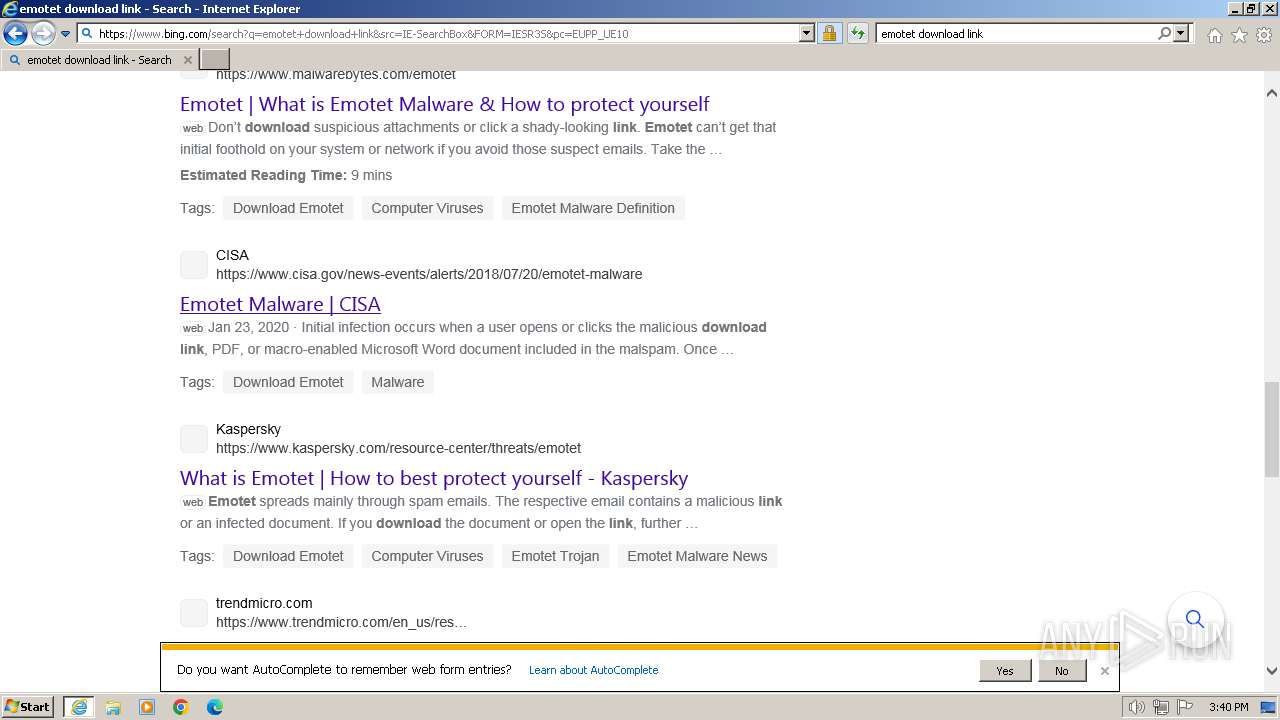Screen dimensions: 1280x720
Task: Click the trendmicro.com site favicon
Action: (194, 613)
